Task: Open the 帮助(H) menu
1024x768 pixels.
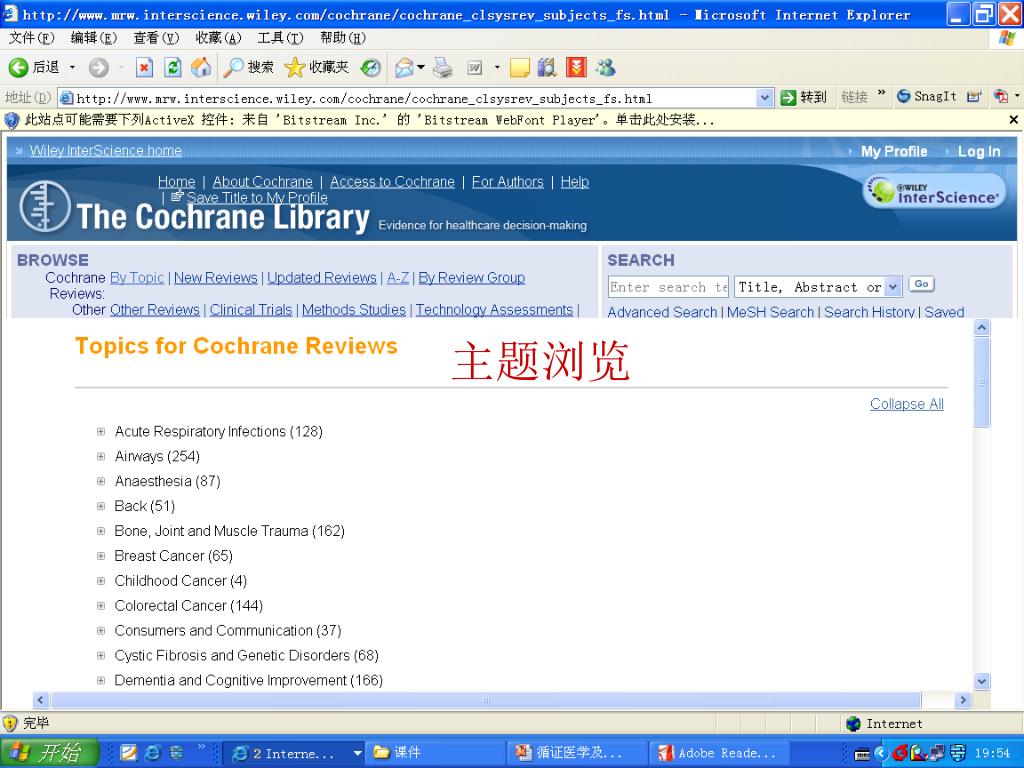Action: pos(342,38)
